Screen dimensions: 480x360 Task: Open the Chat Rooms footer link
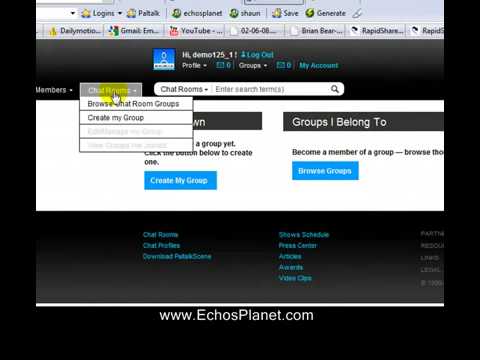(x=160, y=235)
